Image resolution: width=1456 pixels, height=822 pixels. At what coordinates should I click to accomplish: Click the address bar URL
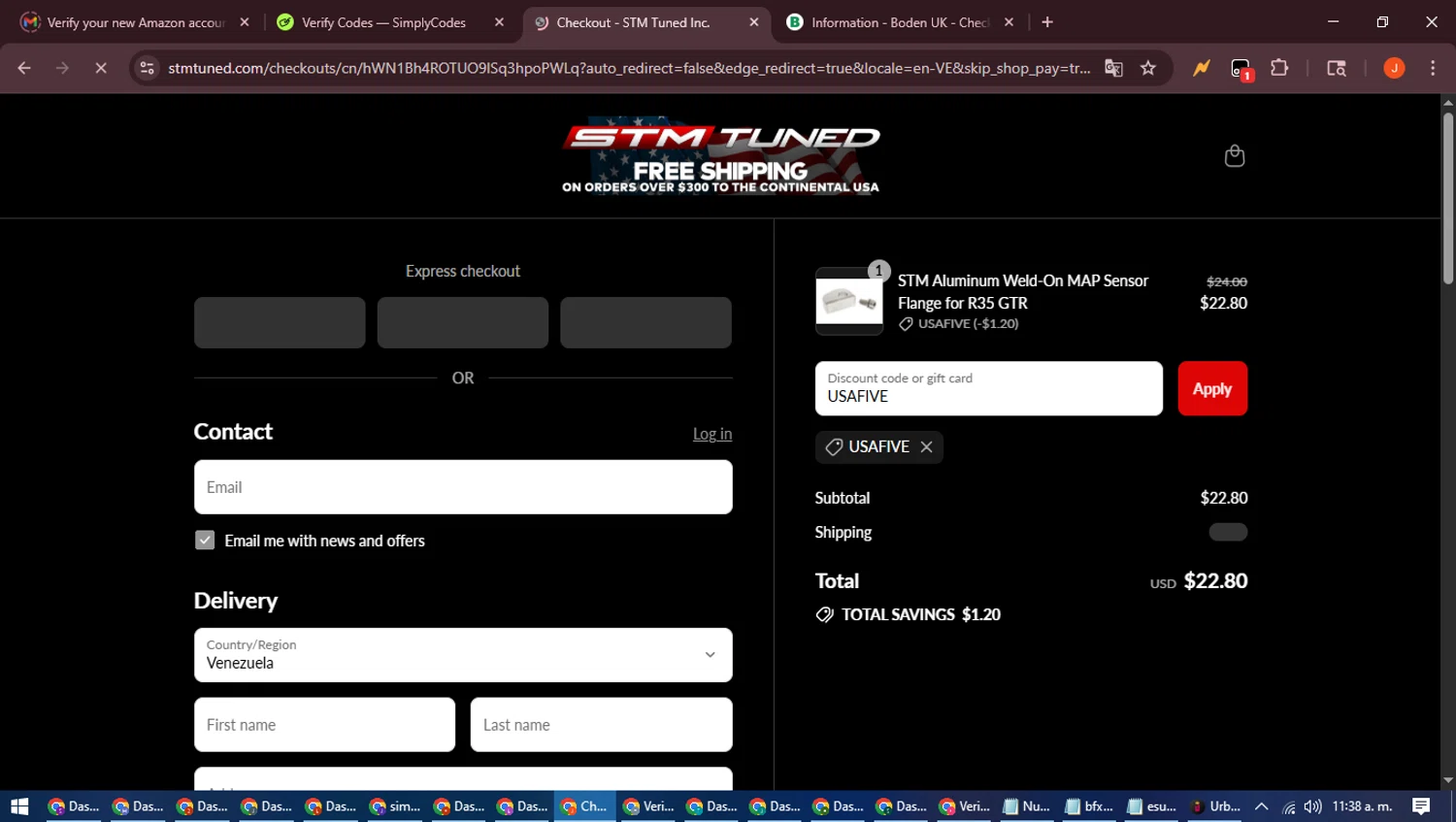[628, 68]
